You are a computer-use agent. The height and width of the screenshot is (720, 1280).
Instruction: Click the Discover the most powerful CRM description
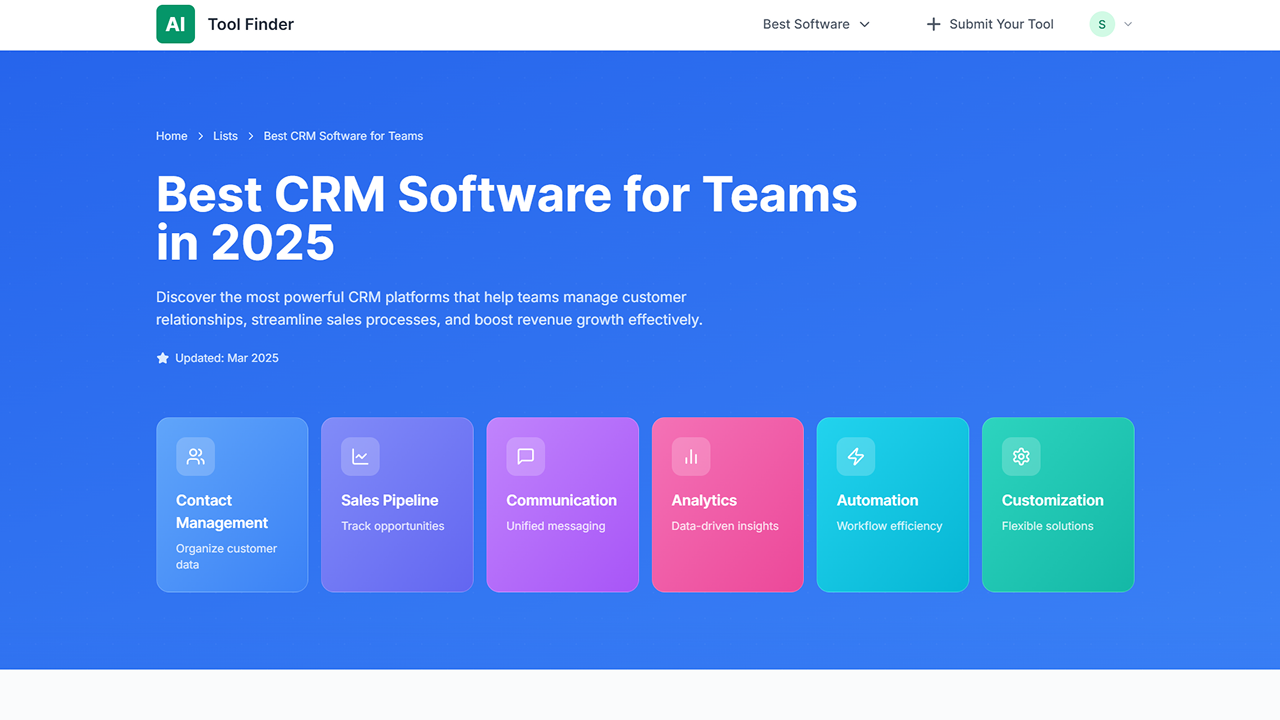pos(429,309)
